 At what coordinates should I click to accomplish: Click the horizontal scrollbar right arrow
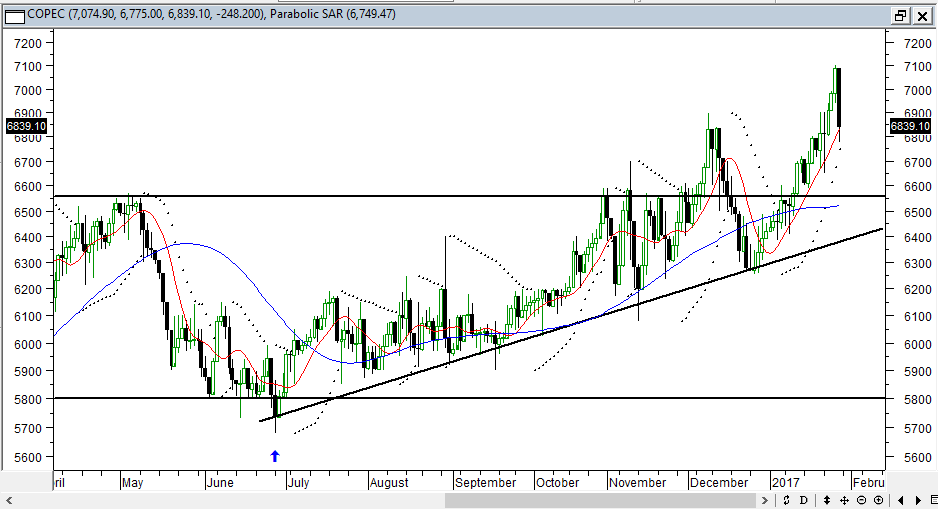click(765, 500)
